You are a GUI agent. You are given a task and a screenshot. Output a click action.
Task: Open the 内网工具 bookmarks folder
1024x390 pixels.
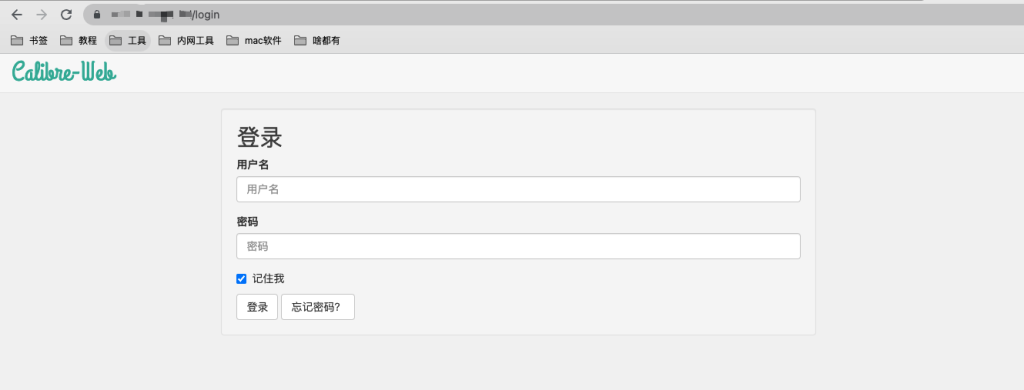click(186, 41)
